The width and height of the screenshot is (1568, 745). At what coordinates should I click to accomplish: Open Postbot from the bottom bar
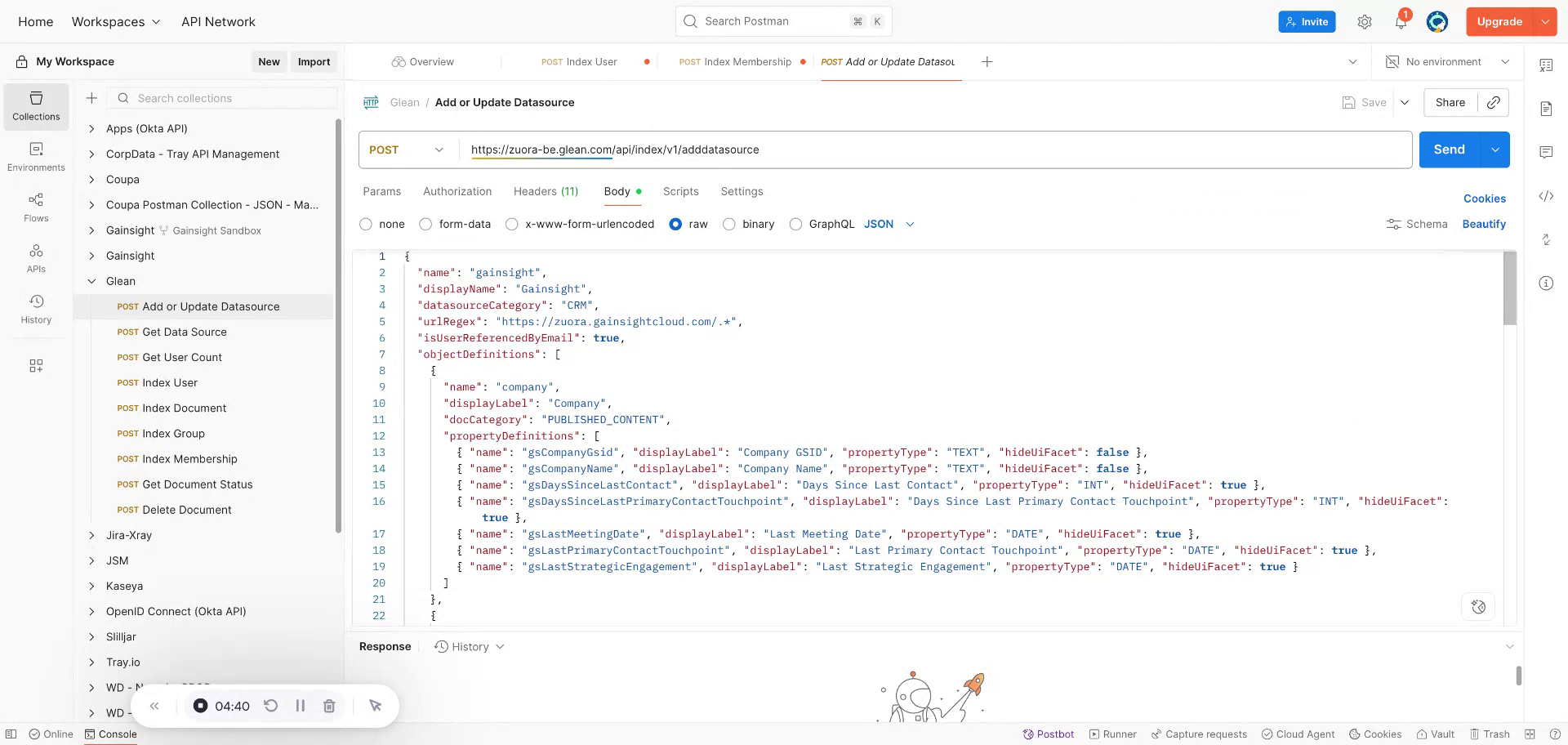tap(1048, 734)
